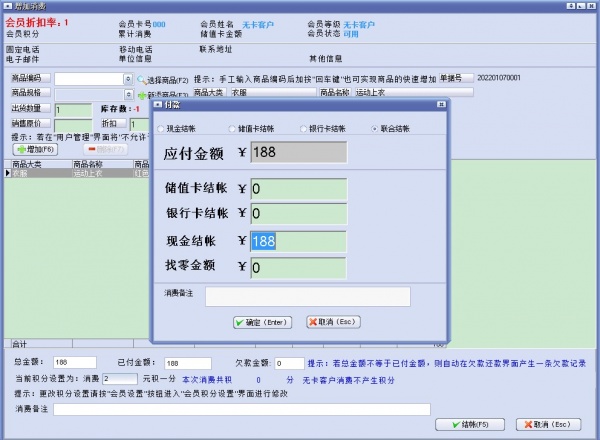Click main window 取消 (Esc) button
This screenshot has width=600, height=440.
pos(549,424)
